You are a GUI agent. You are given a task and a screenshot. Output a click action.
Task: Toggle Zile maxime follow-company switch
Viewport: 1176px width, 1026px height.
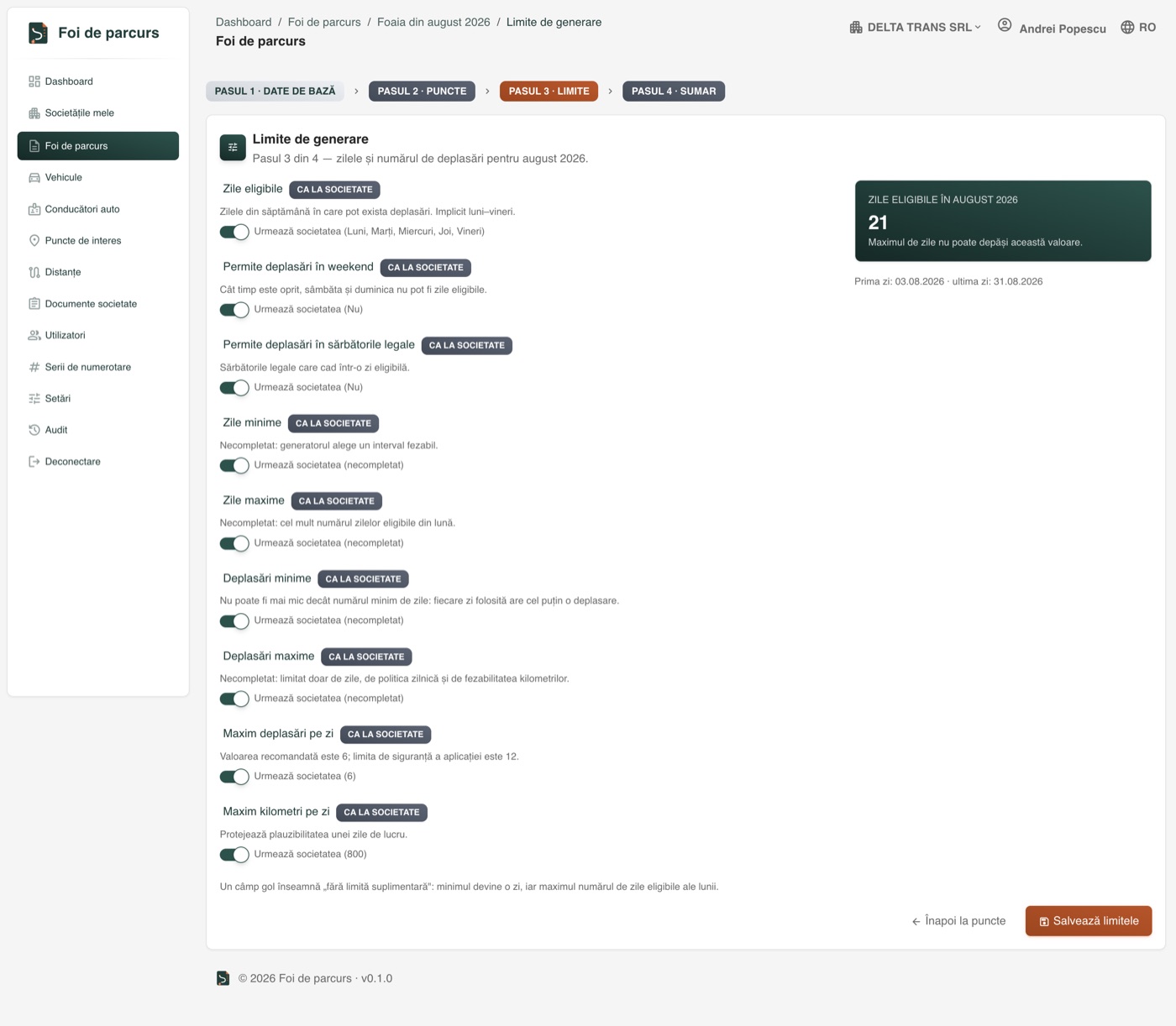tap(234, 543)
